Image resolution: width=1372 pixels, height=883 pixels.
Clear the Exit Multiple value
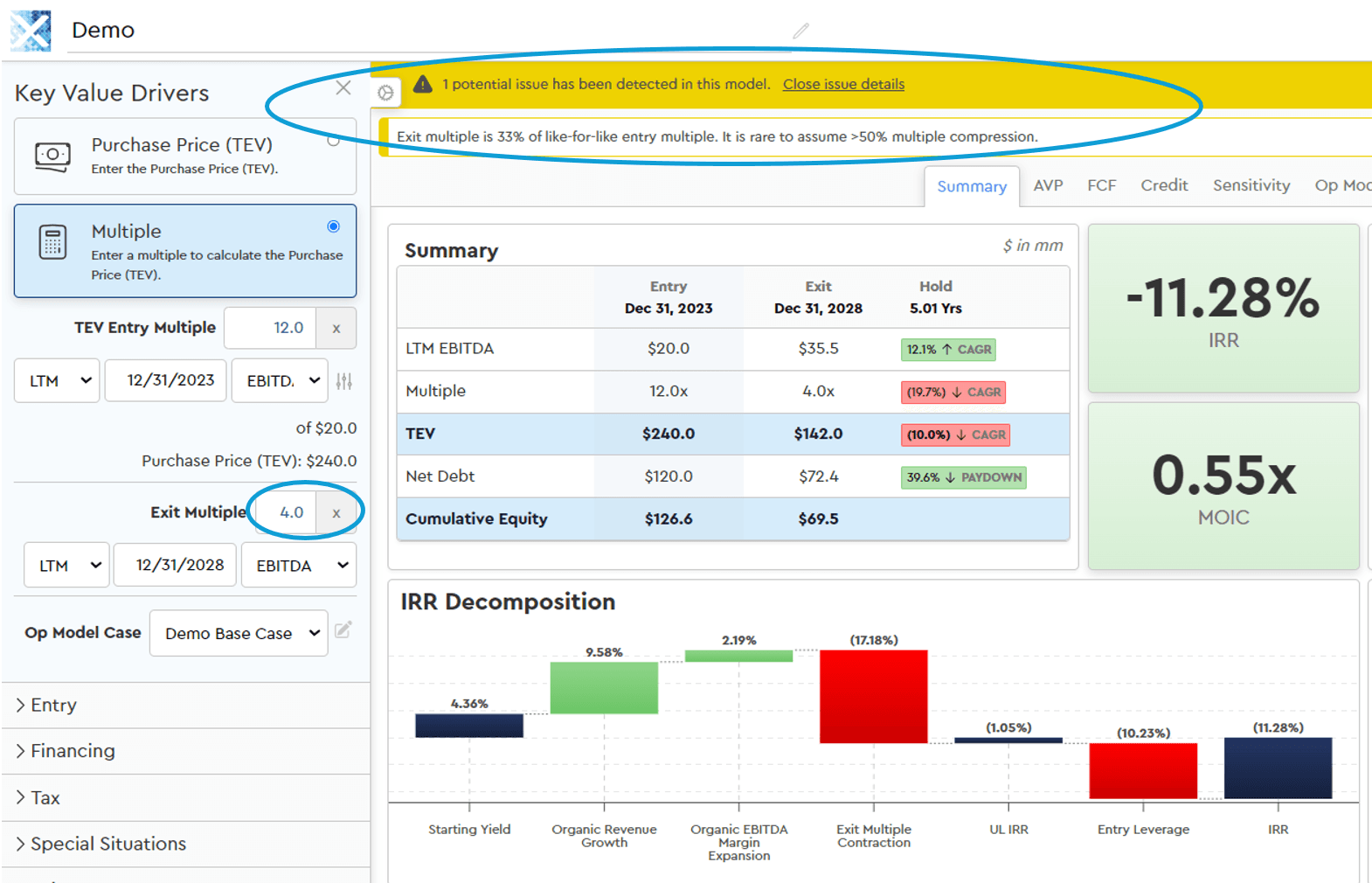[336, 513]
